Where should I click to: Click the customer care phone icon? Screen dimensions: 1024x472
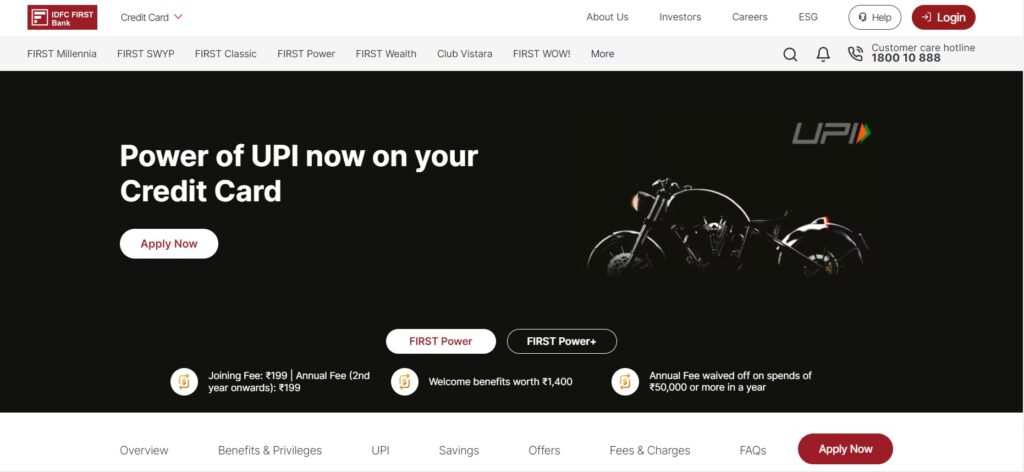point(855,54)
